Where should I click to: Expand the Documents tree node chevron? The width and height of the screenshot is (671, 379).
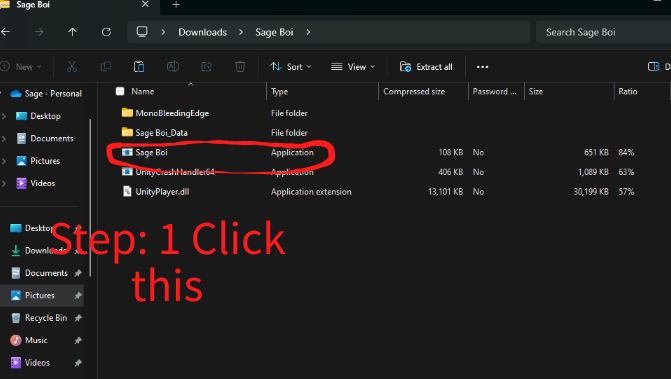tap(4, 138)
